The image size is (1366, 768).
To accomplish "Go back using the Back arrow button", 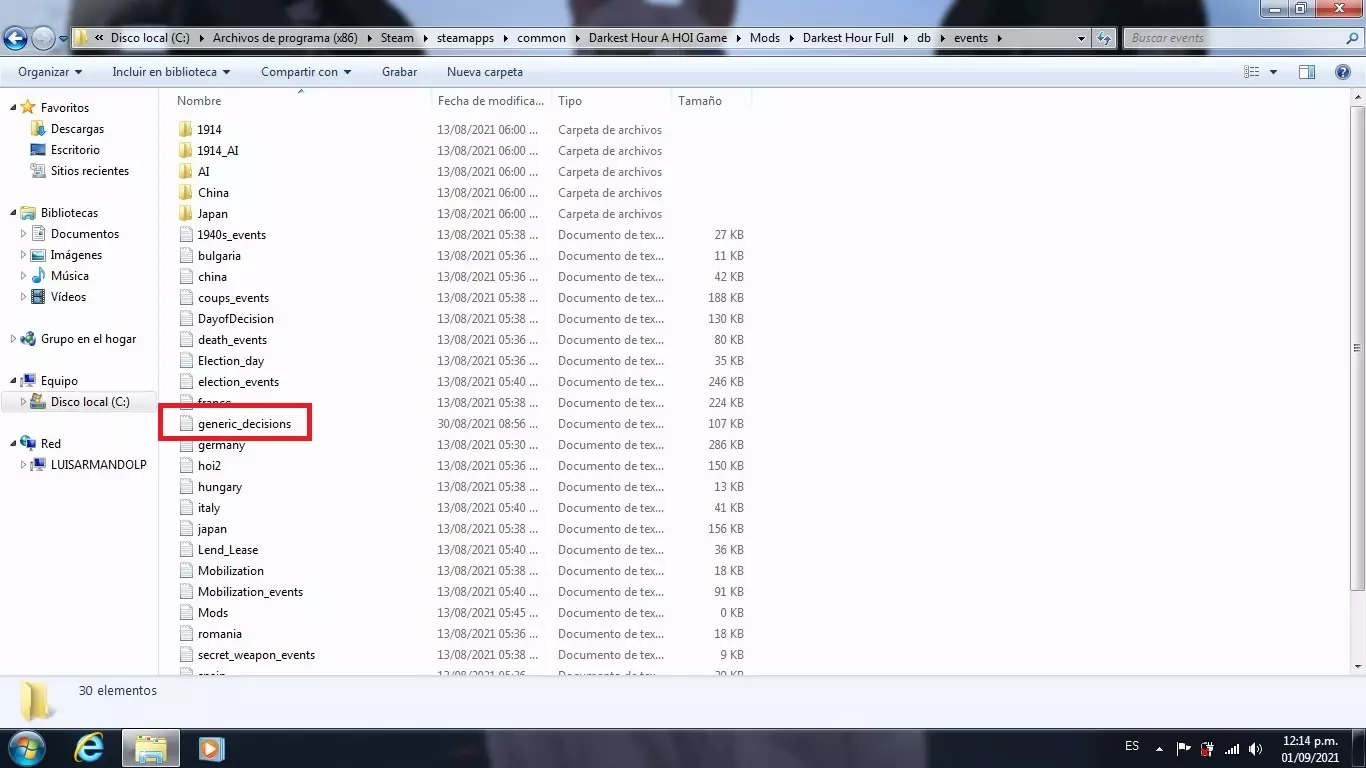I will 15,38.
